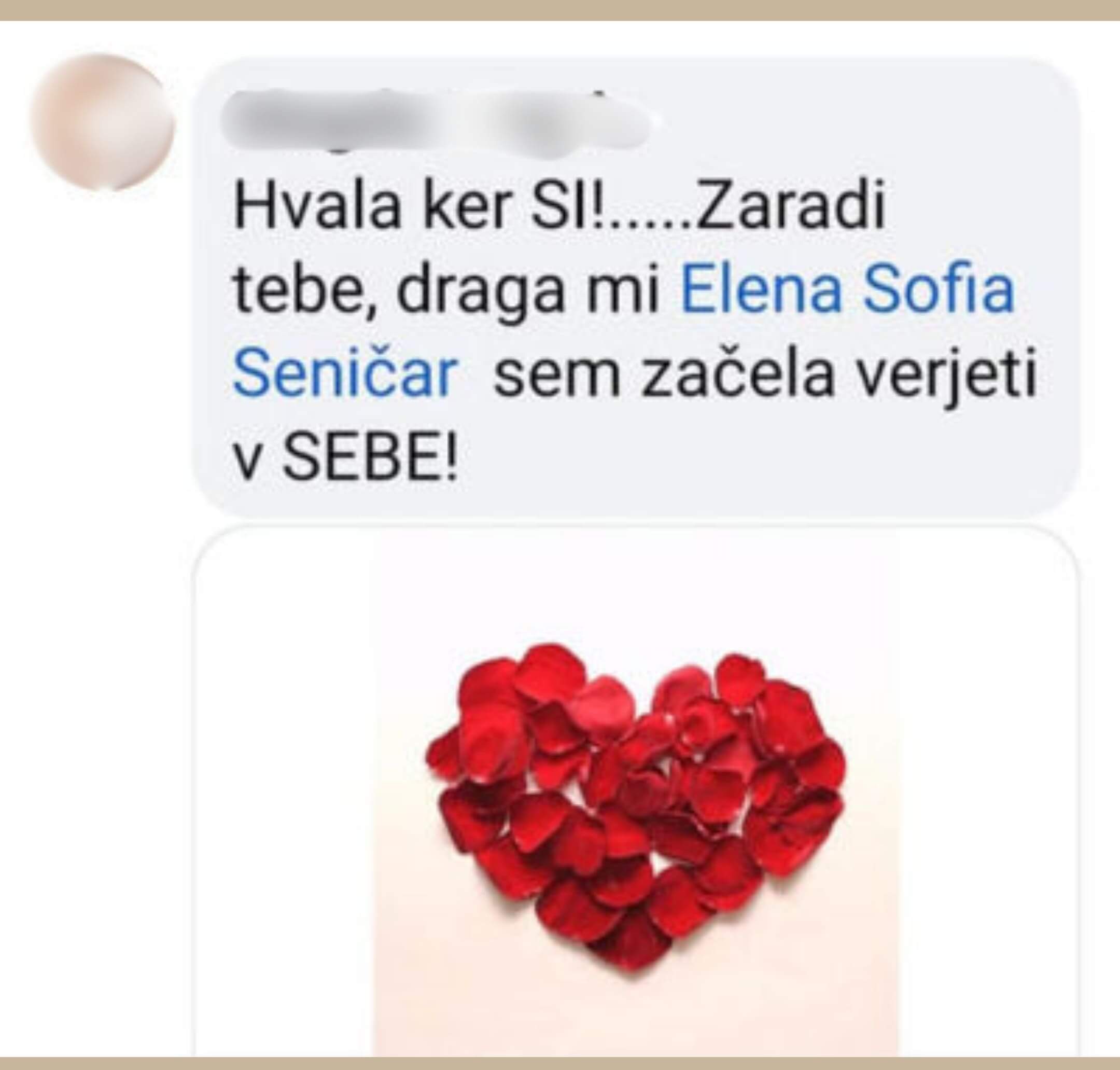Open the commenter's blurred profile picture
This screenshot has height=1070, width=1120.
(102, 123)
